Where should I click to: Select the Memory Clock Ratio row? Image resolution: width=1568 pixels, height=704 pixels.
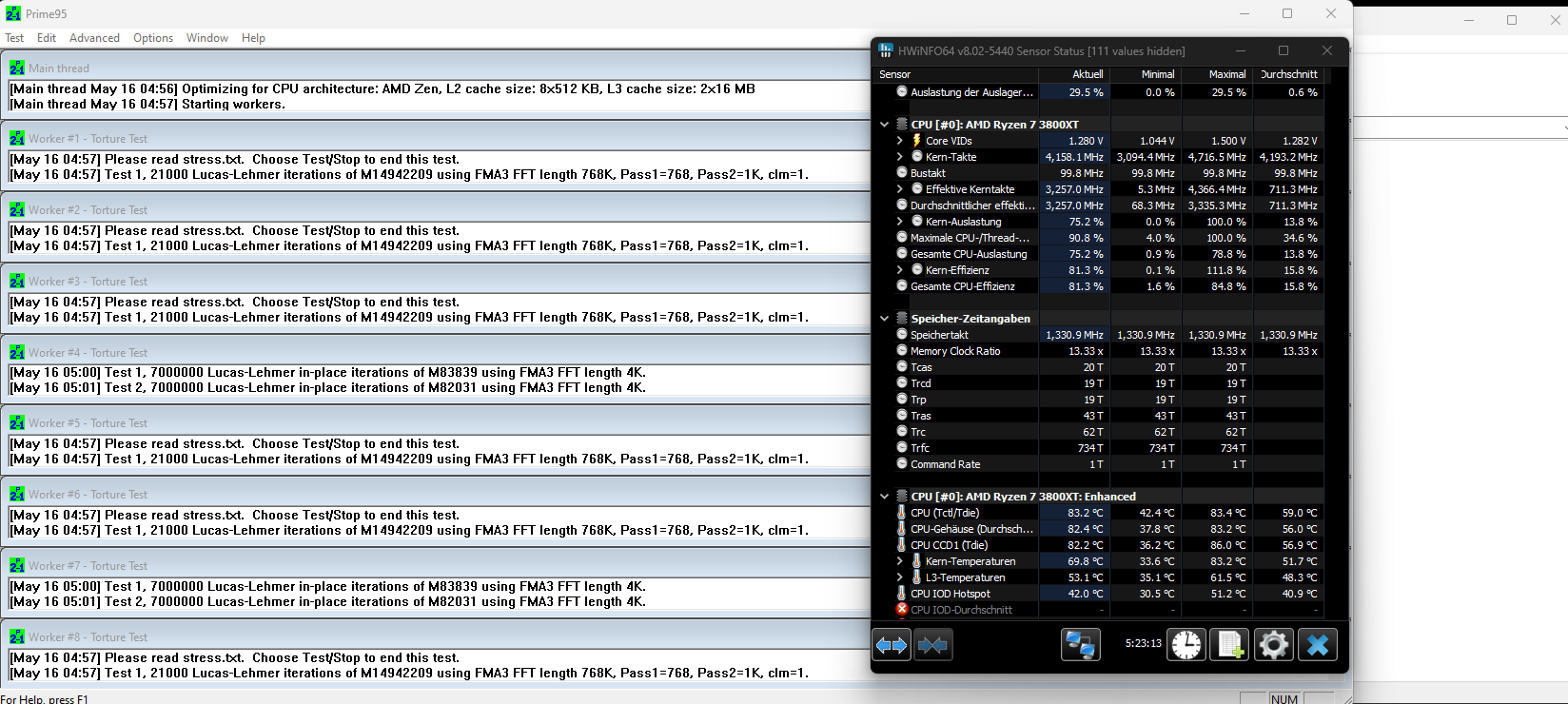(x=1099, y=351)
